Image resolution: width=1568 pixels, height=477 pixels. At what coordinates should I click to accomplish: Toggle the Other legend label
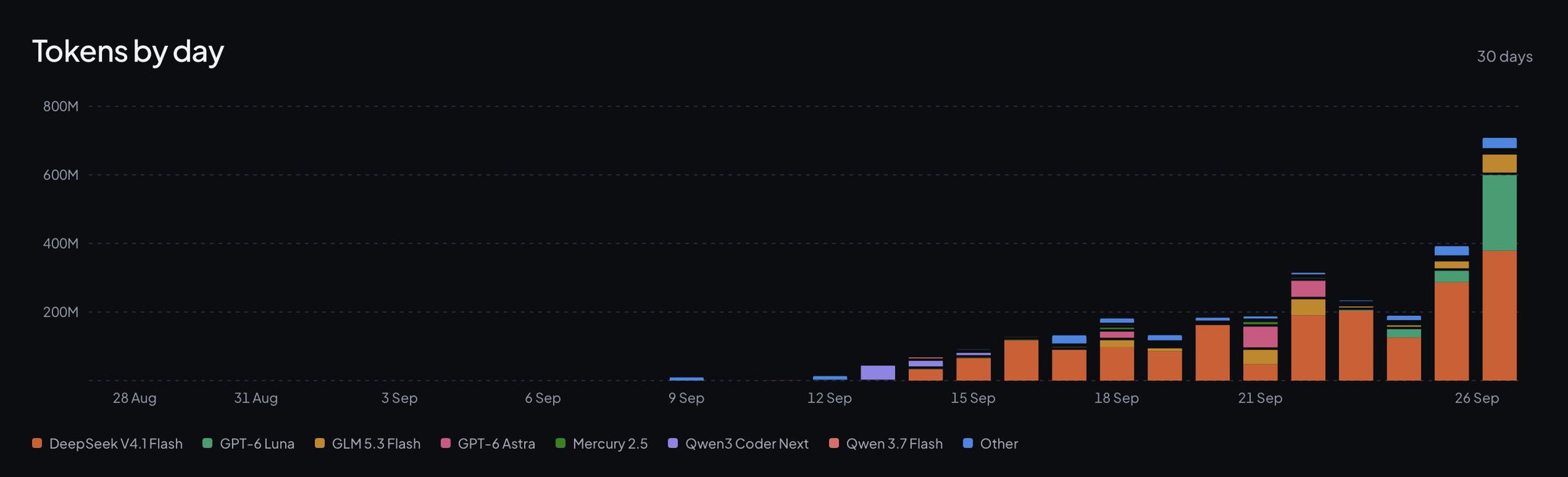(999, 443)
